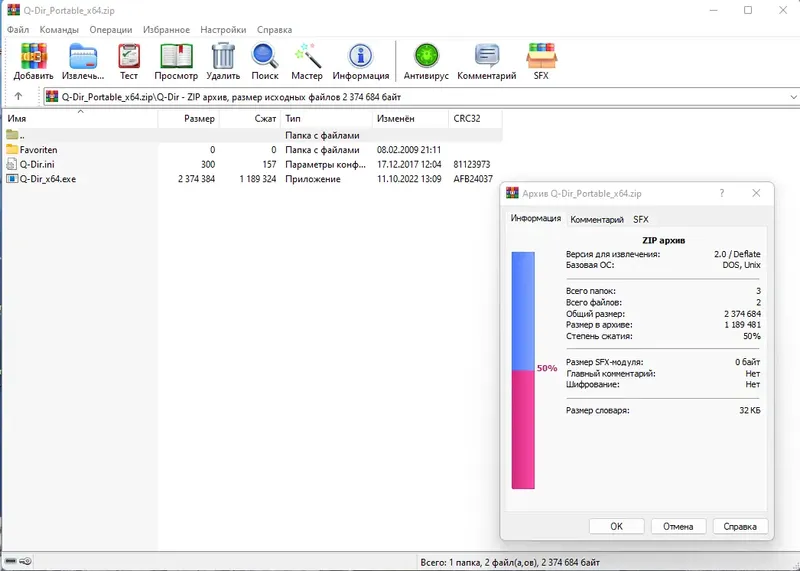Click the 50% compression ratio bar
This screenshot has width=800, height=571.
pos(523,370)
